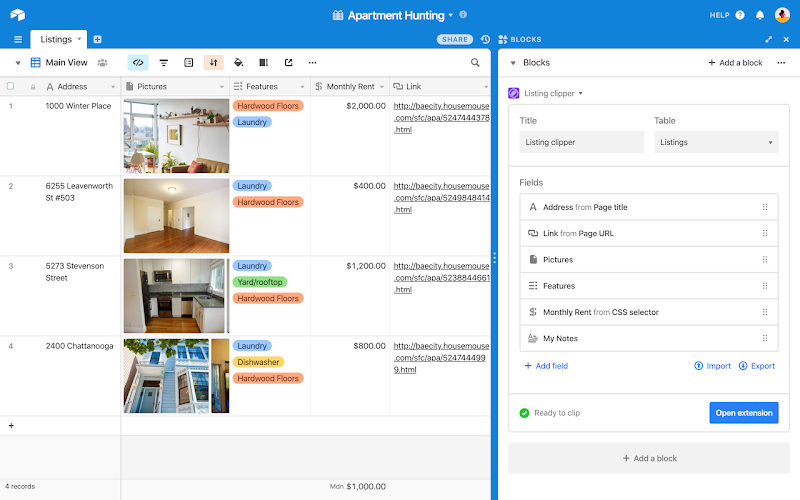The width and height of the screenshot is (800, 500).
Task: Open Apartment Hunting base title dropdown
Action: point(451,15)
